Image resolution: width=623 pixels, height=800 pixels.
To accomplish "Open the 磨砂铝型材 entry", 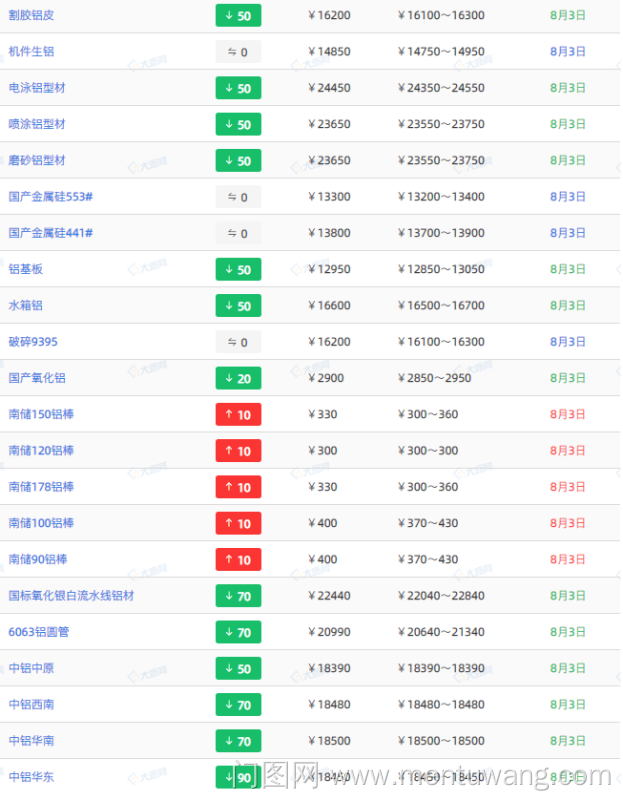I will (38, 160).
